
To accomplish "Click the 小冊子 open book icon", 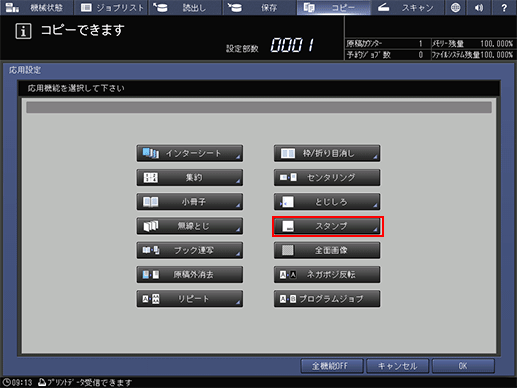I will click(x=151, y=202).
